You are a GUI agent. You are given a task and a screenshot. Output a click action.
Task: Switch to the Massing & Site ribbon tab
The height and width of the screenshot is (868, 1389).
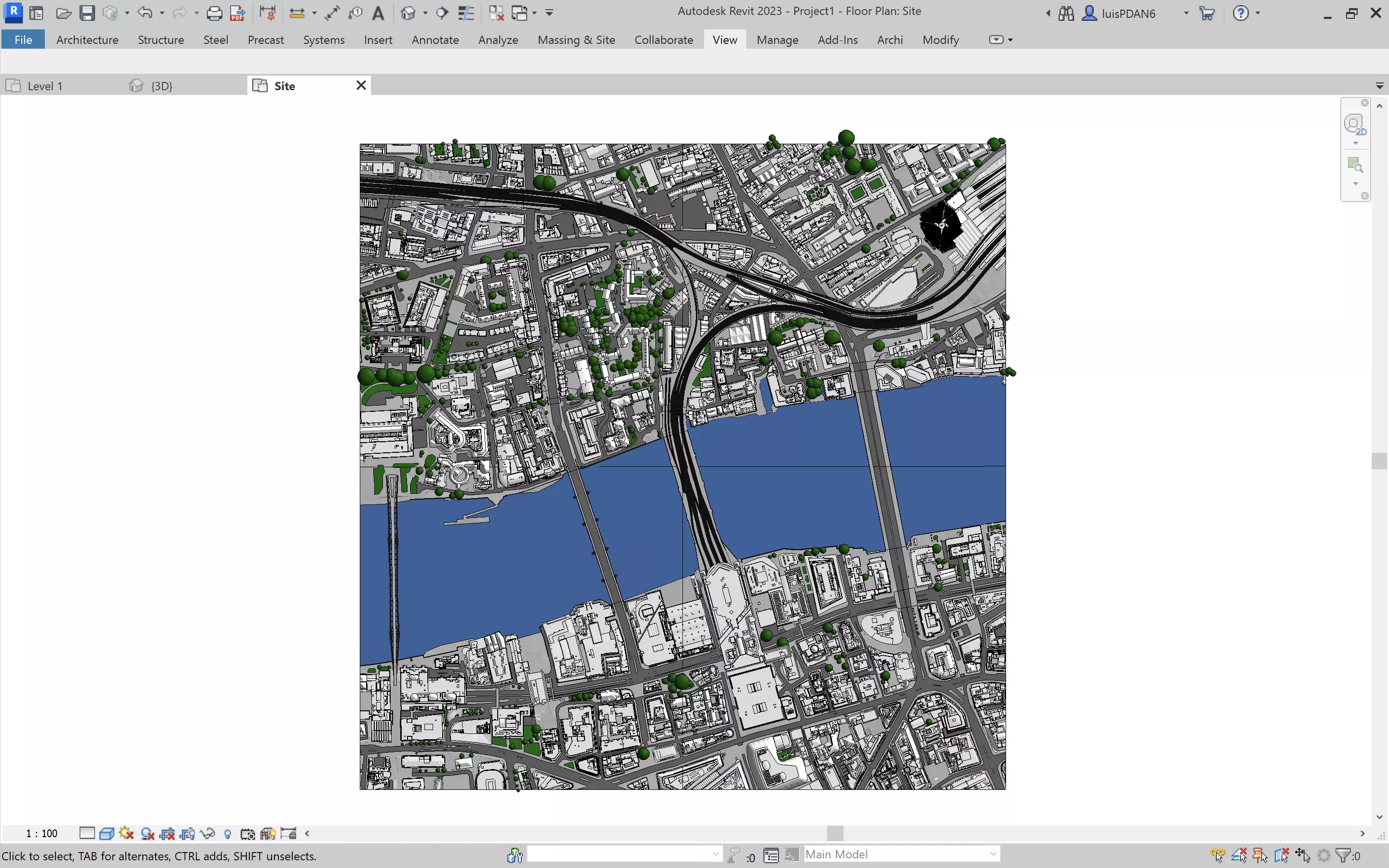(x=576, y=40)
